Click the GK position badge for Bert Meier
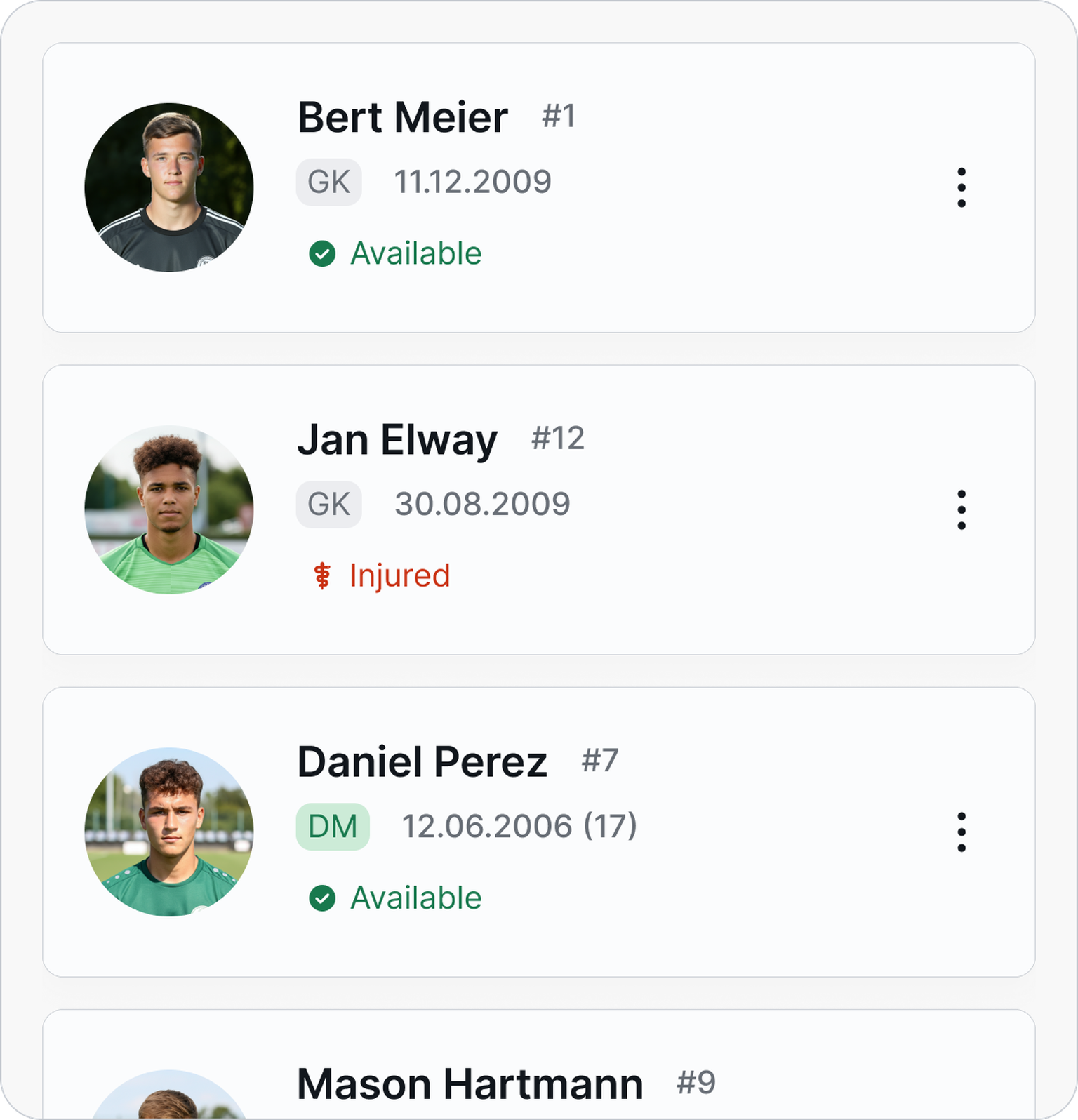The image size is (1078, 1120). 328,182
